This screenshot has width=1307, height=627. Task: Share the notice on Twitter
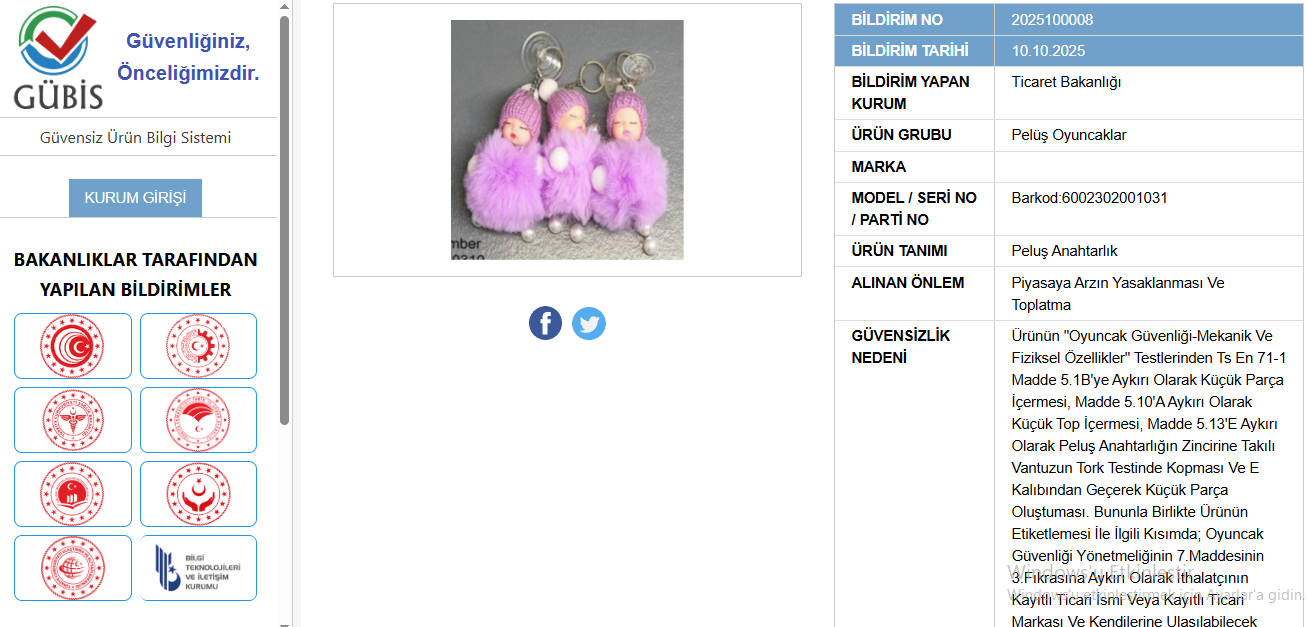coord(589,323)
